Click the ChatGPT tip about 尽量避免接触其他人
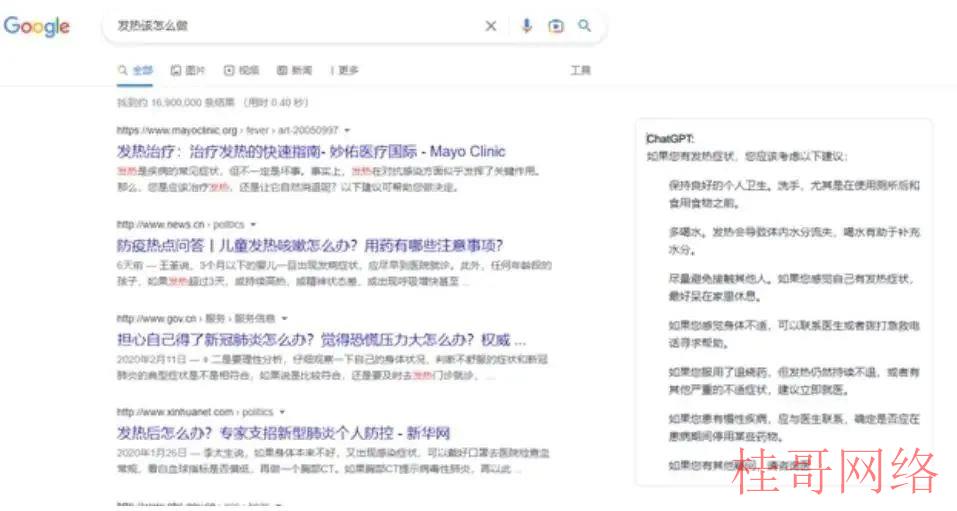The height and width of the screenshot is (511, 957). [x=791, y=287]
